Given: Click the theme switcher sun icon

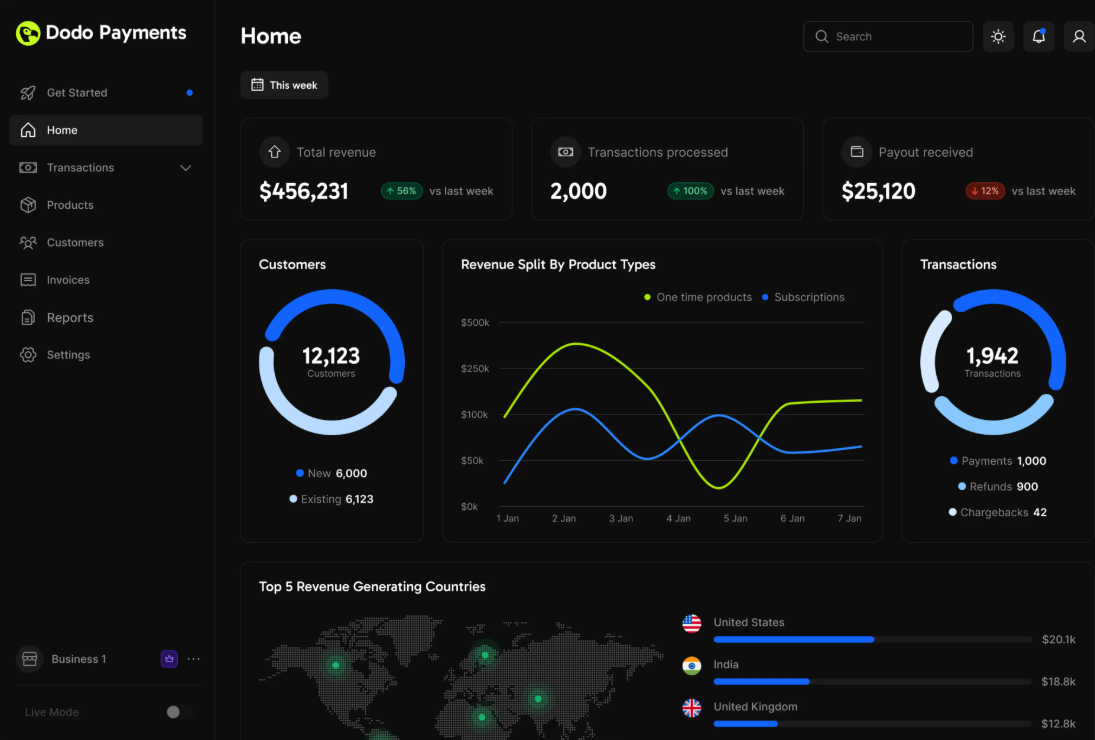Looking at the screenshot, I should coord(998,36).
